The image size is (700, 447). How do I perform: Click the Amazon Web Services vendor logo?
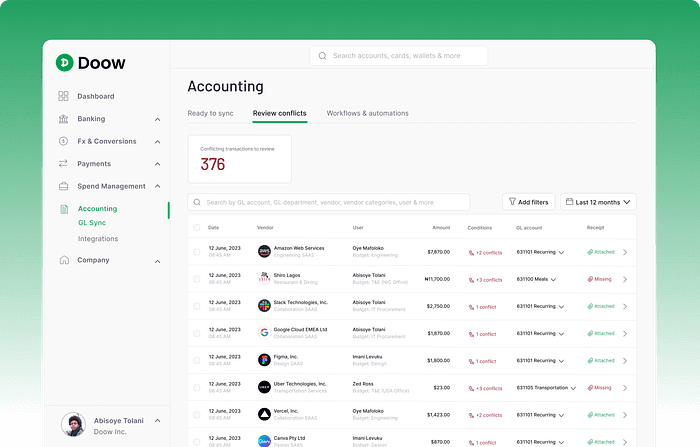[264, 251]
